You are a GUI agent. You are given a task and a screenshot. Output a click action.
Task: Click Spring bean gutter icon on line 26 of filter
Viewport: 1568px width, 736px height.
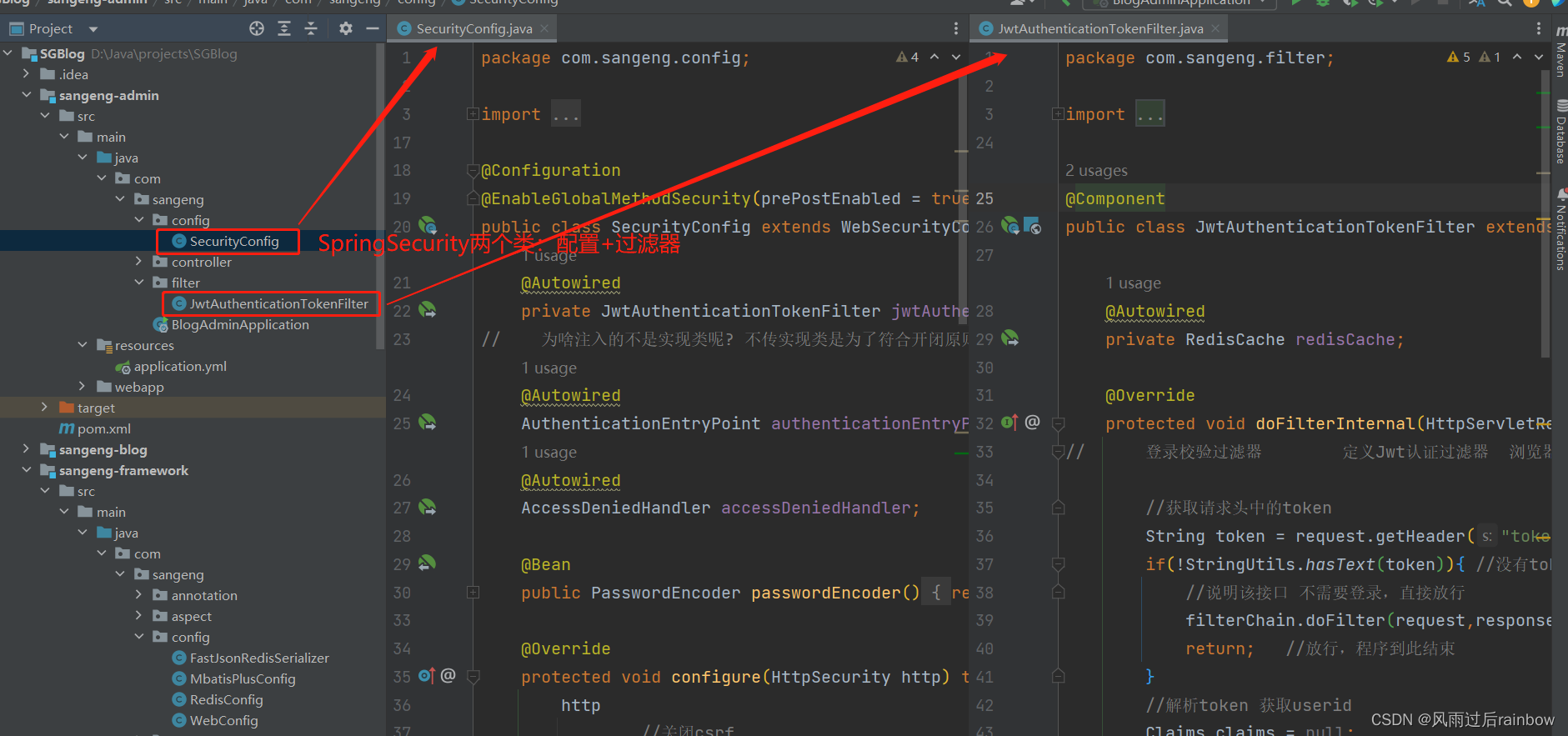(x=1009, y=226)
